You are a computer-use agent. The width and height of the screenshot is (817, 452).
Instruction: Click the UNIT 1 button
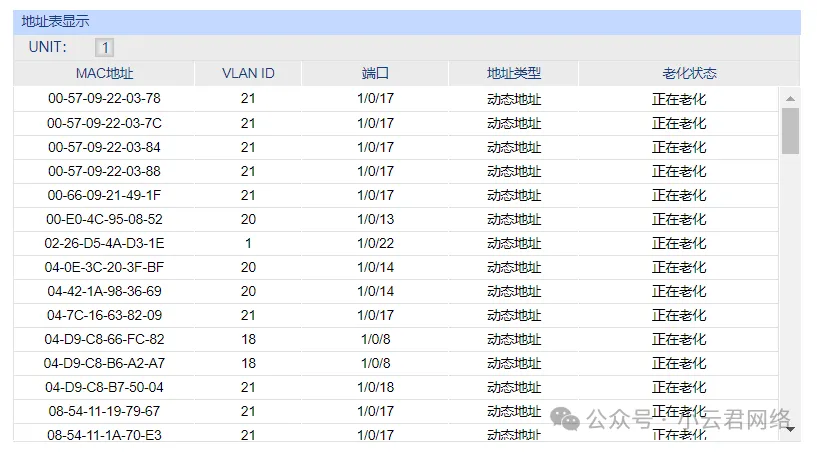[x=105, y=47]
